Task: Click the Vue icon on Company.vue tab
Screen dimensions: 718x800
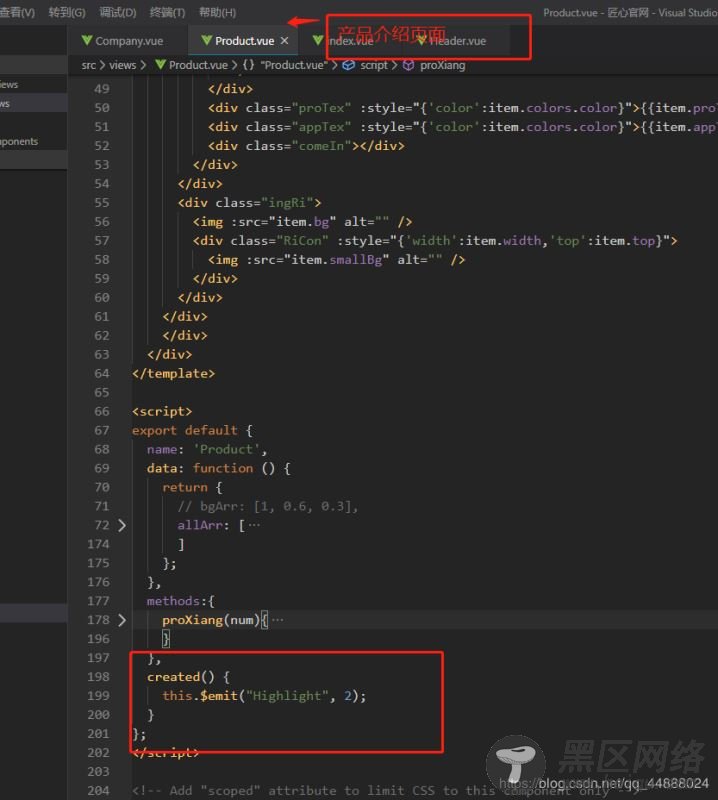Action: (x=87, y=40)
